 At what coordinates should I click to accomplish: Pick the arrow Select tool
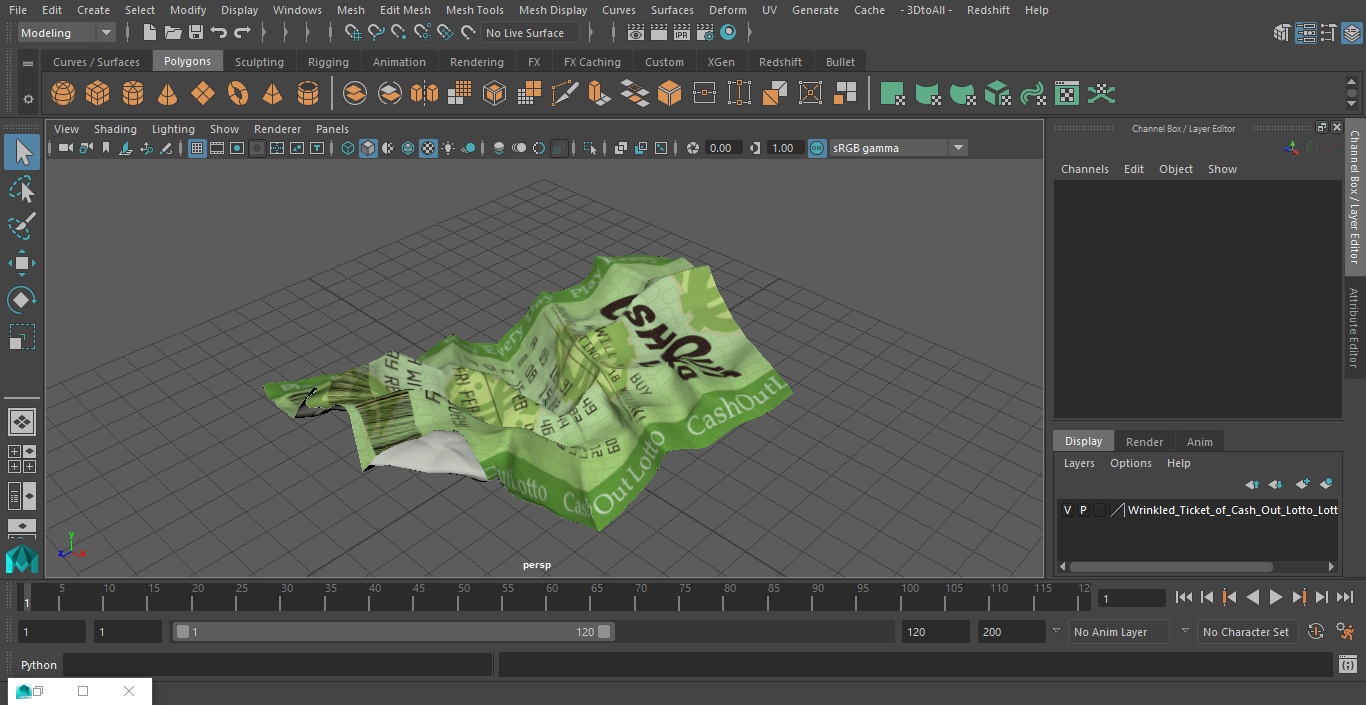pos(21,152)
